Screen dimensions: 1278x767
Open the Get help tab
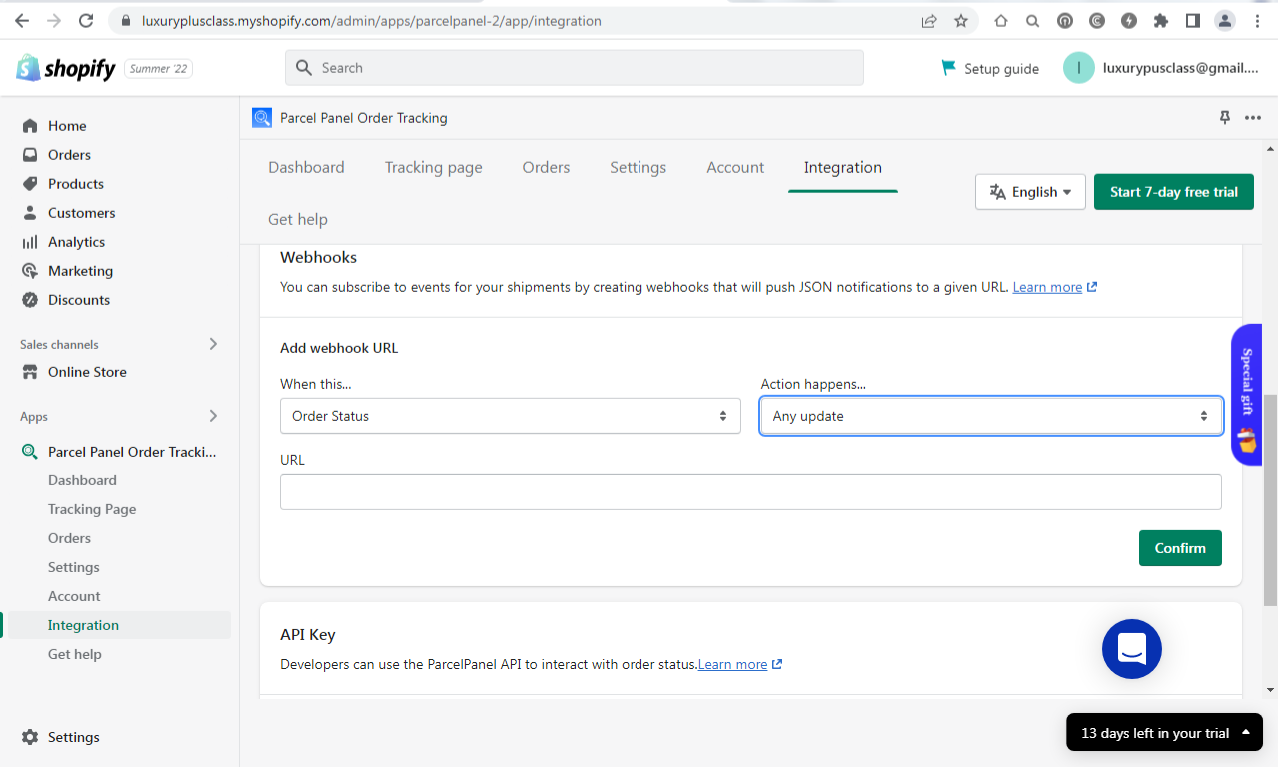[298, 219]
